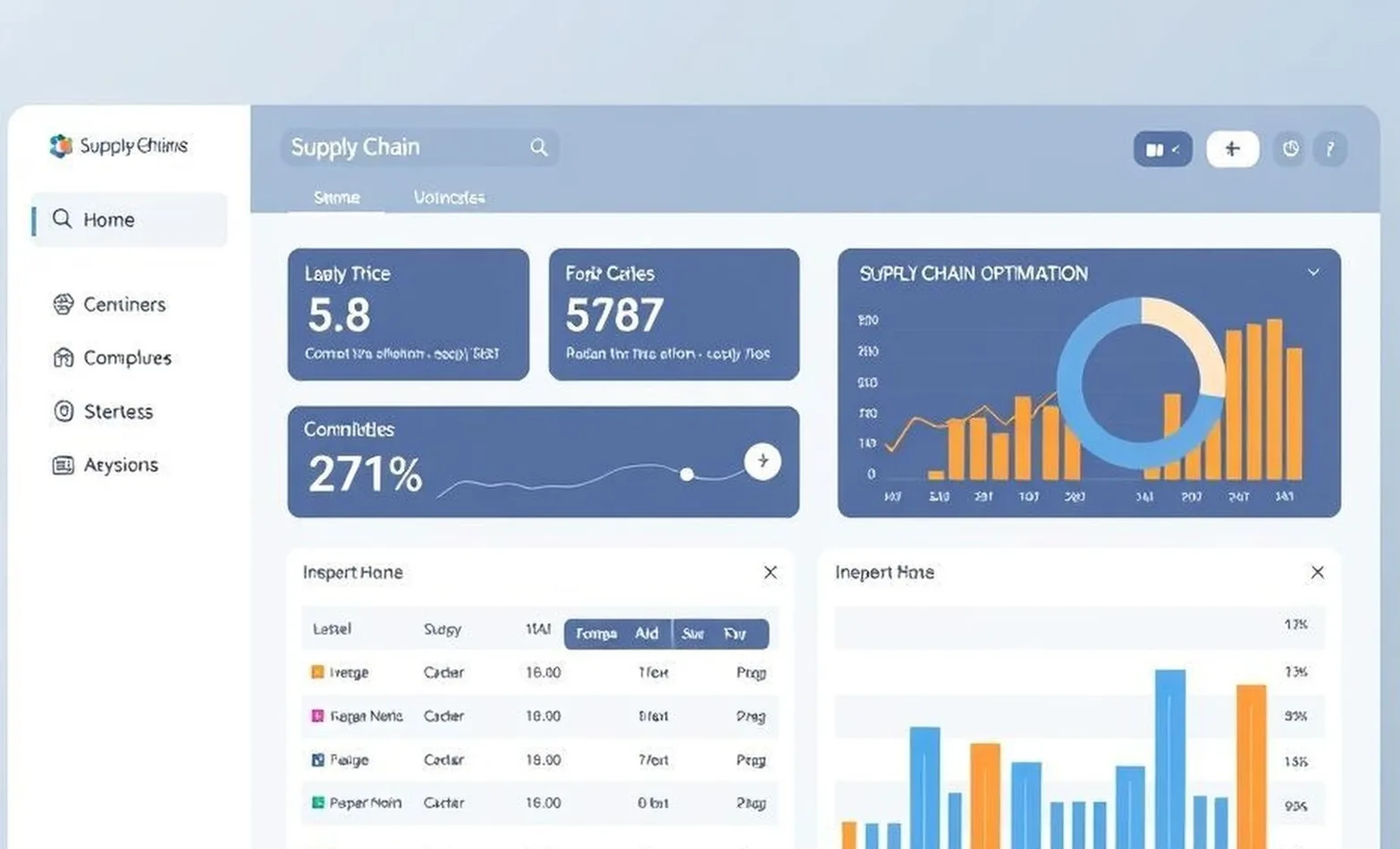Open the search field magnifier in Supply Chain bar

539,147
